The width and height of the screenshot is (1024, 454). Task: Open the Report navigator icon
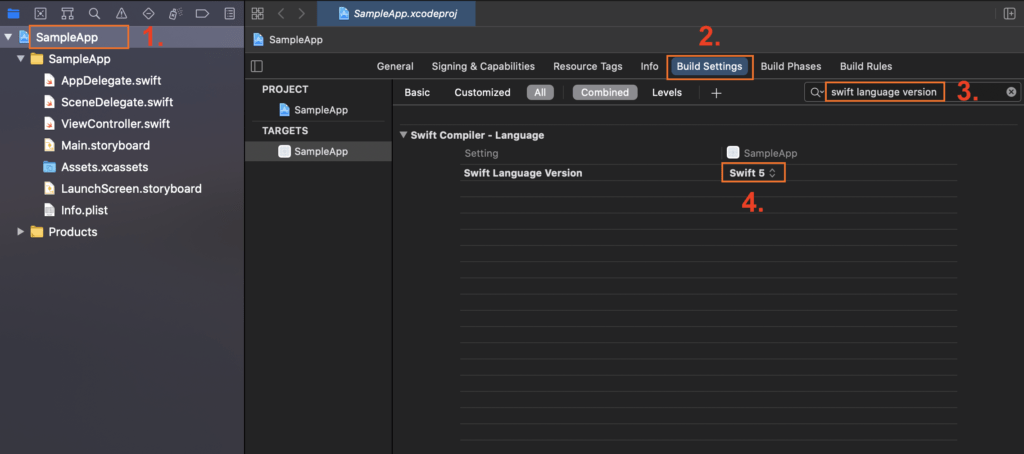[x=229, y=13]
